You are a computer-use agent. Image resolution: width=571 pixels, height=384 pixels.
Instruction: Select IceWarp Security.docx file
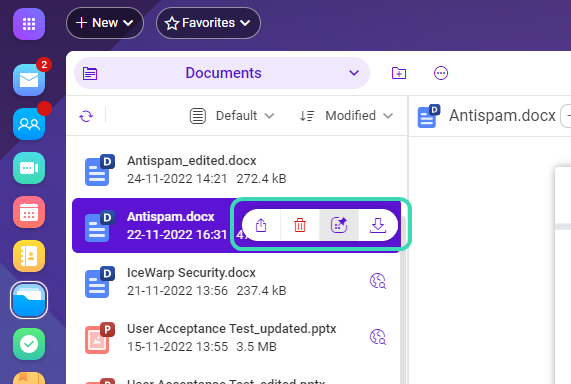coord(237,282)
